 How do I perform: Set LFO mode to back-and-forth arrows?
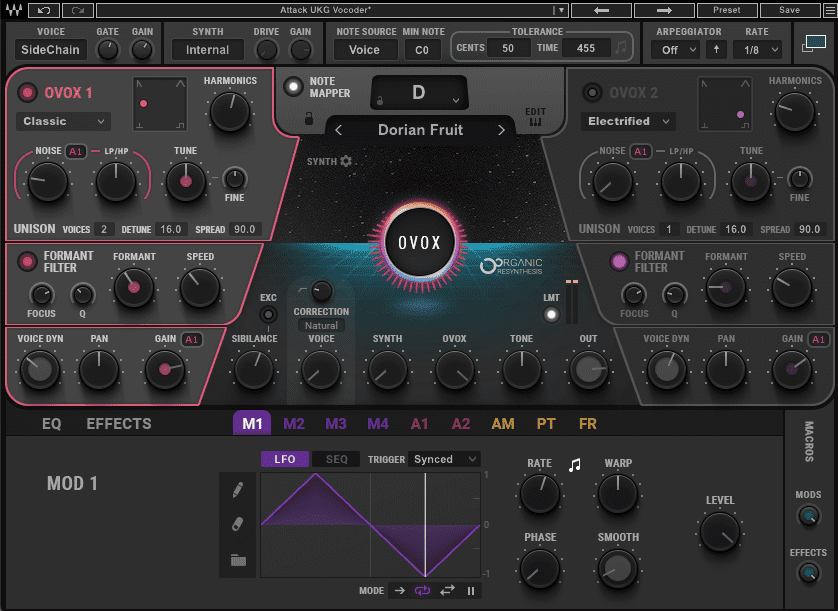coord(447,590)
